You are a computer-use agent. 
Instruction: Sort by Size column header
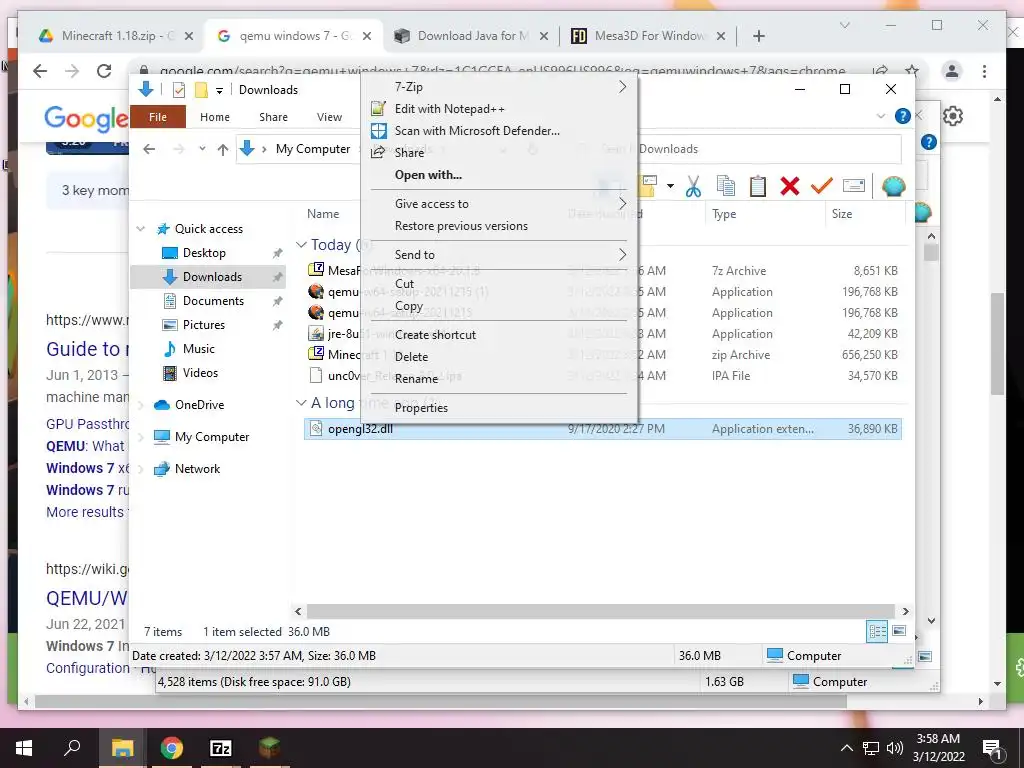(x=865, y=214)
